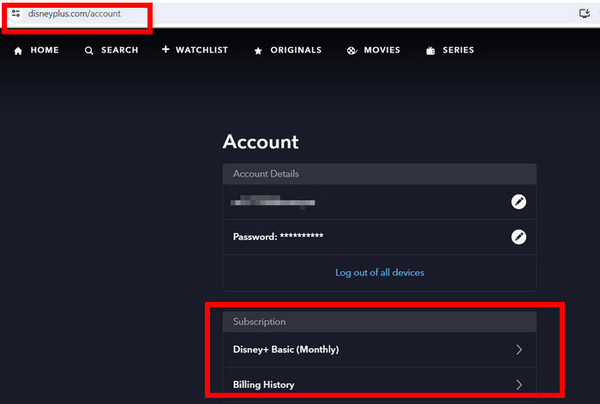Open the Billing History chevron arrow
Viewport: 600px width, 404px height.
[519, 385]
